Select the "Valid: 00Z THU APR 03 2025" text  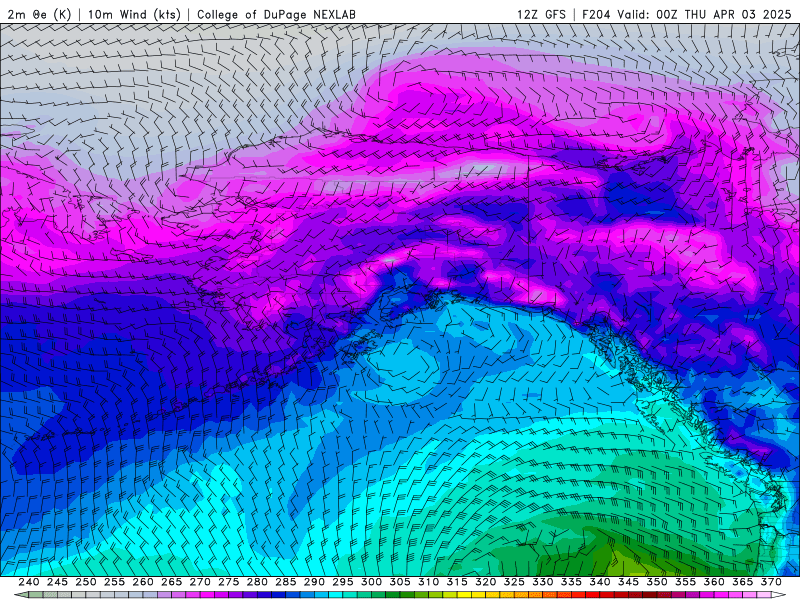tap(704, 14)
